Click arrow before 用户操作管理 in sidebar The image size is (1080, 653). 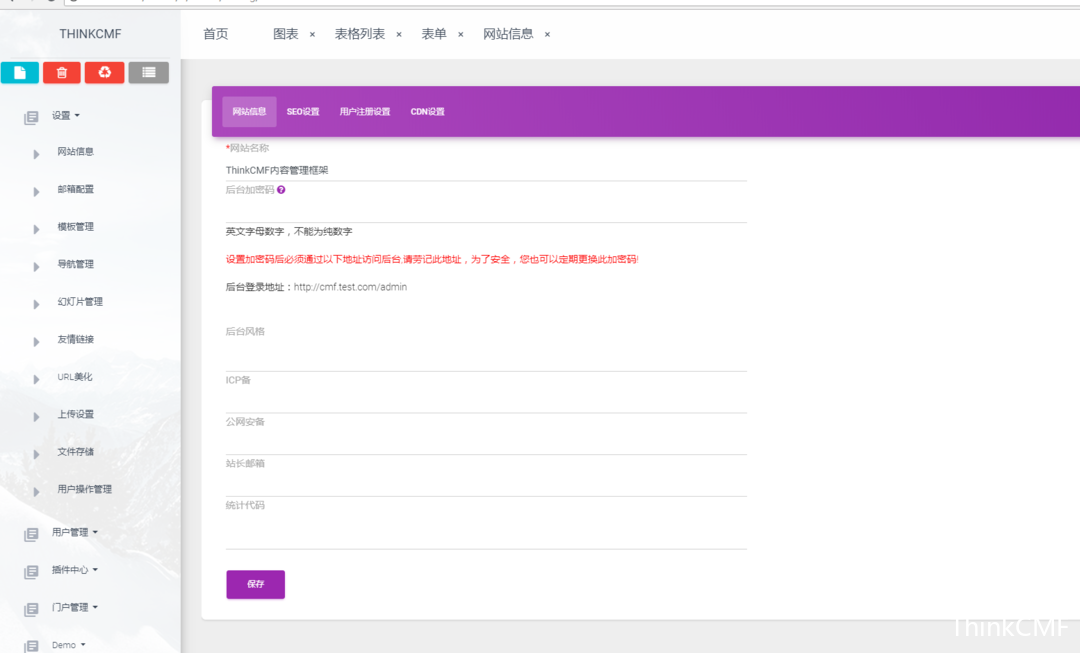(x=37, y=492)
